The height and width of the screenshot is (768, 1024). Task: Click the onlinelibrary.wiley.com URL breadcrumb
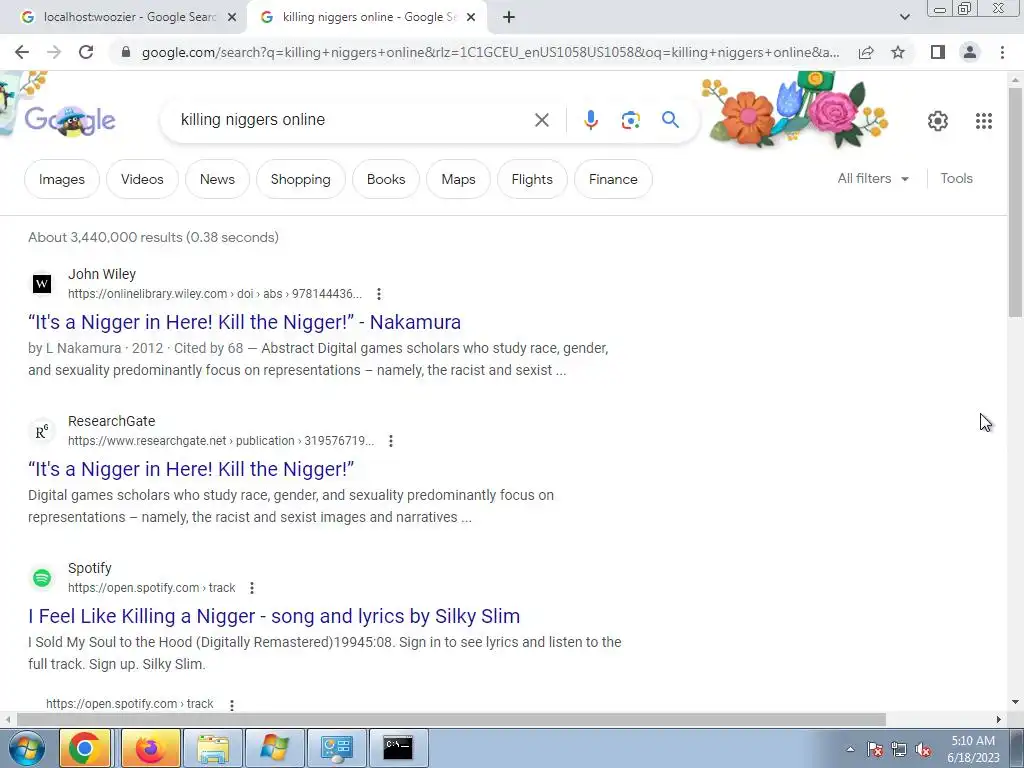(214, 294)
